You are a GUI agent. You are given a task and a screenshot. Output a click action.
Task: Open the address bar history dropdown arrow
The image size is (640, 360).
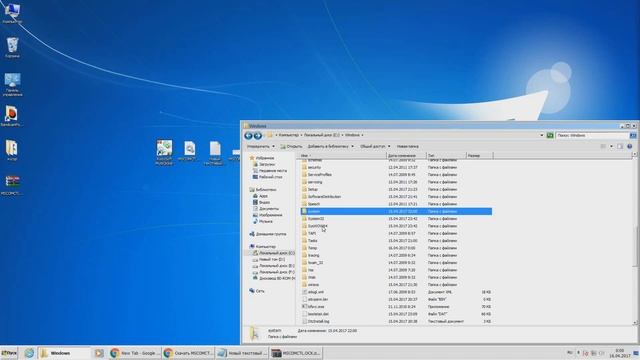[x=542, y=135]
